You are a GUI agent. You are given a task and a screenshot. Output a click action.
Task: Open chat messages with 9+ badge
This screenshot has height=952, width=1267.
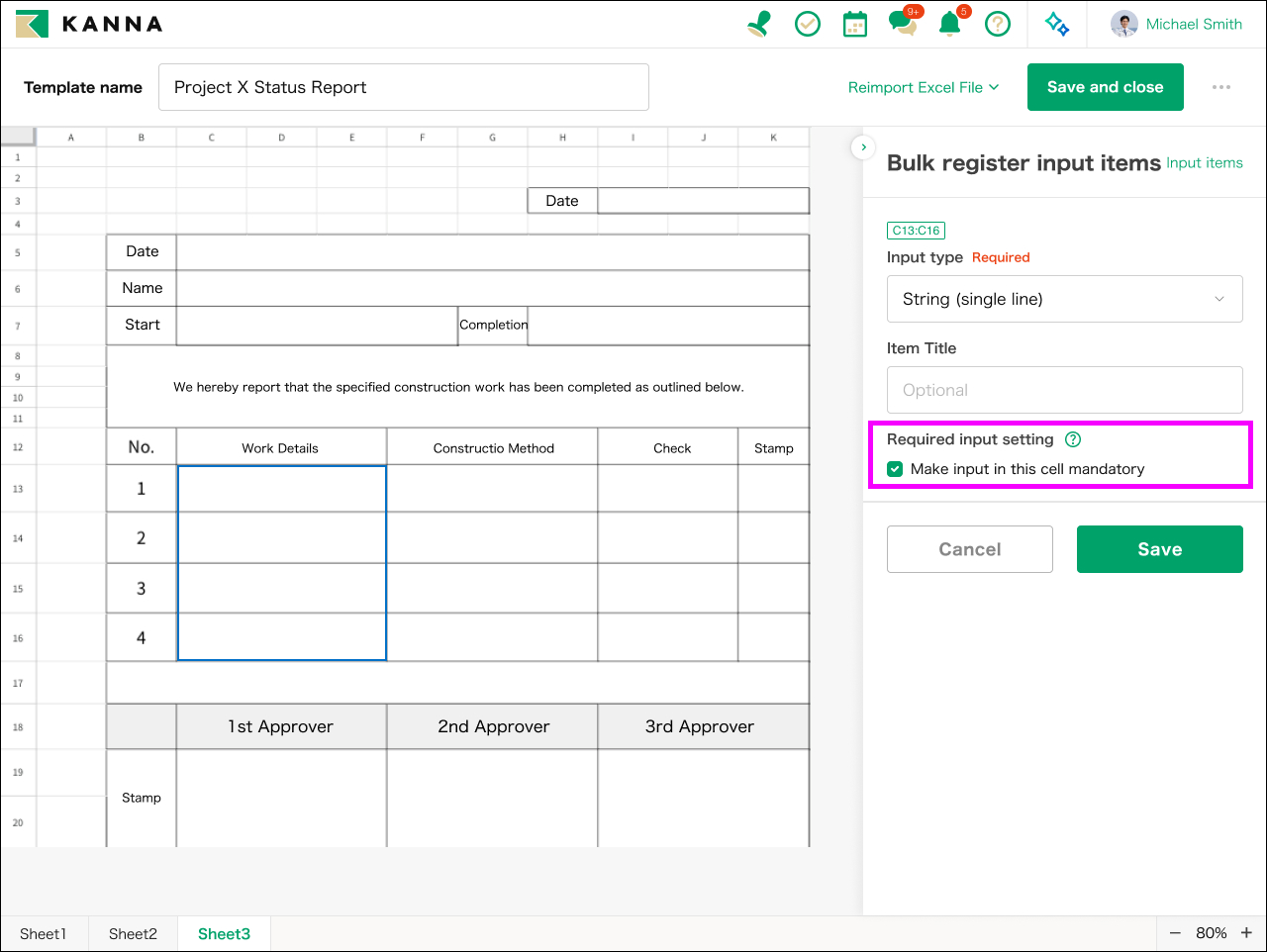point(902,24)
